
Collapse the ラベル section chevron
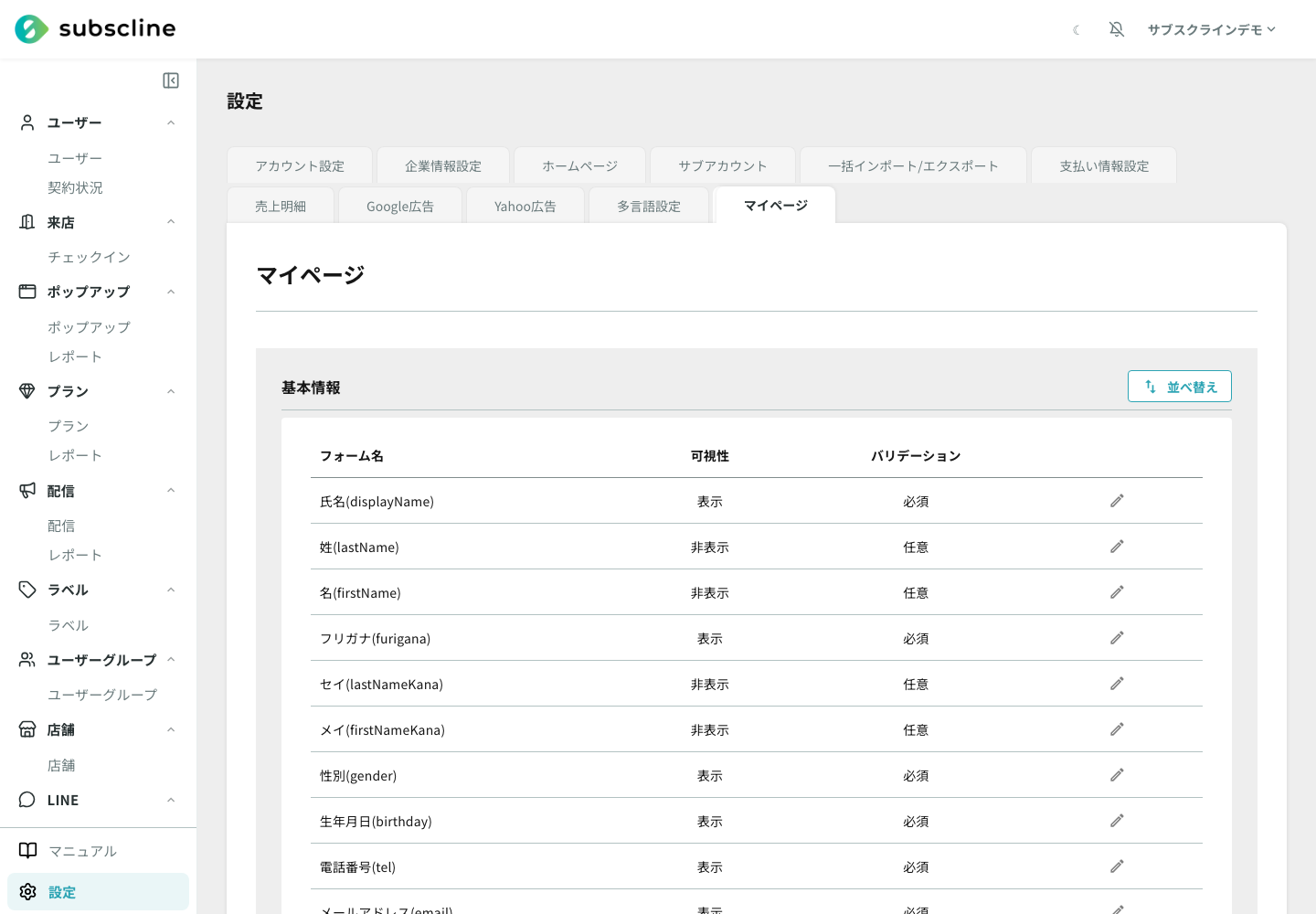pos(171,590)
